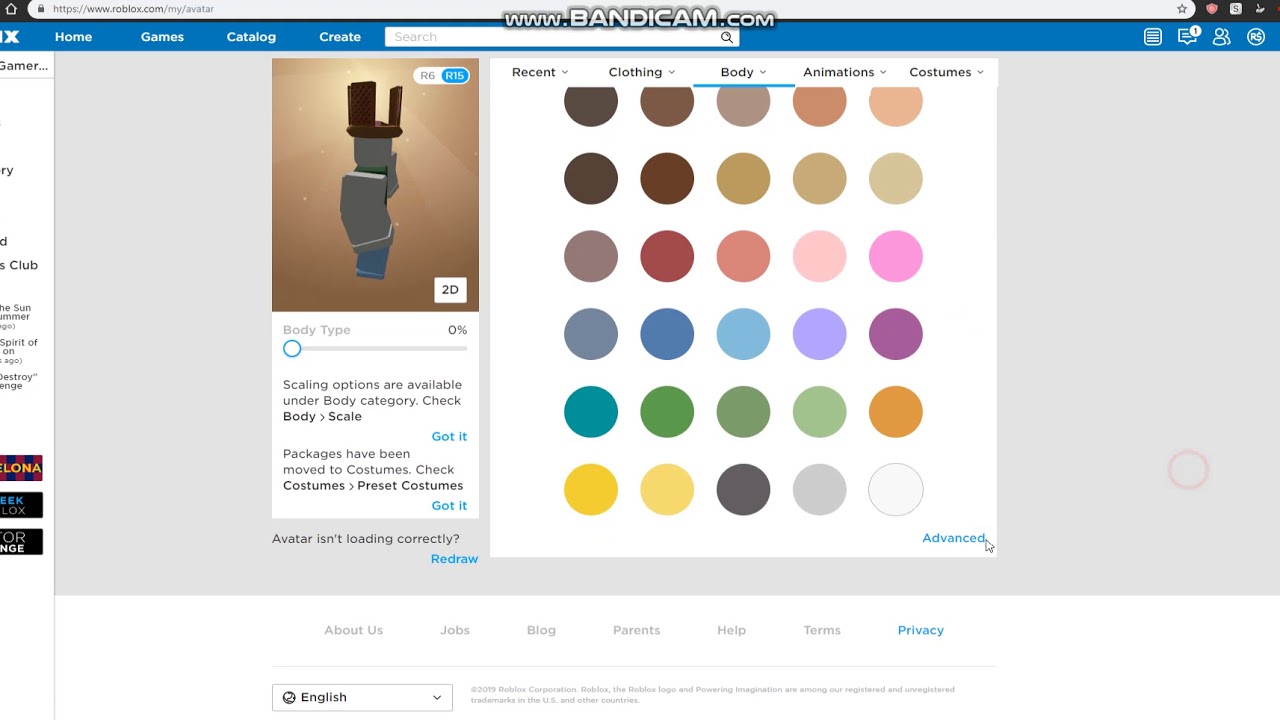Click the site padlock icon
Screen dimensions: 1280x720
(x=40, y=9)
